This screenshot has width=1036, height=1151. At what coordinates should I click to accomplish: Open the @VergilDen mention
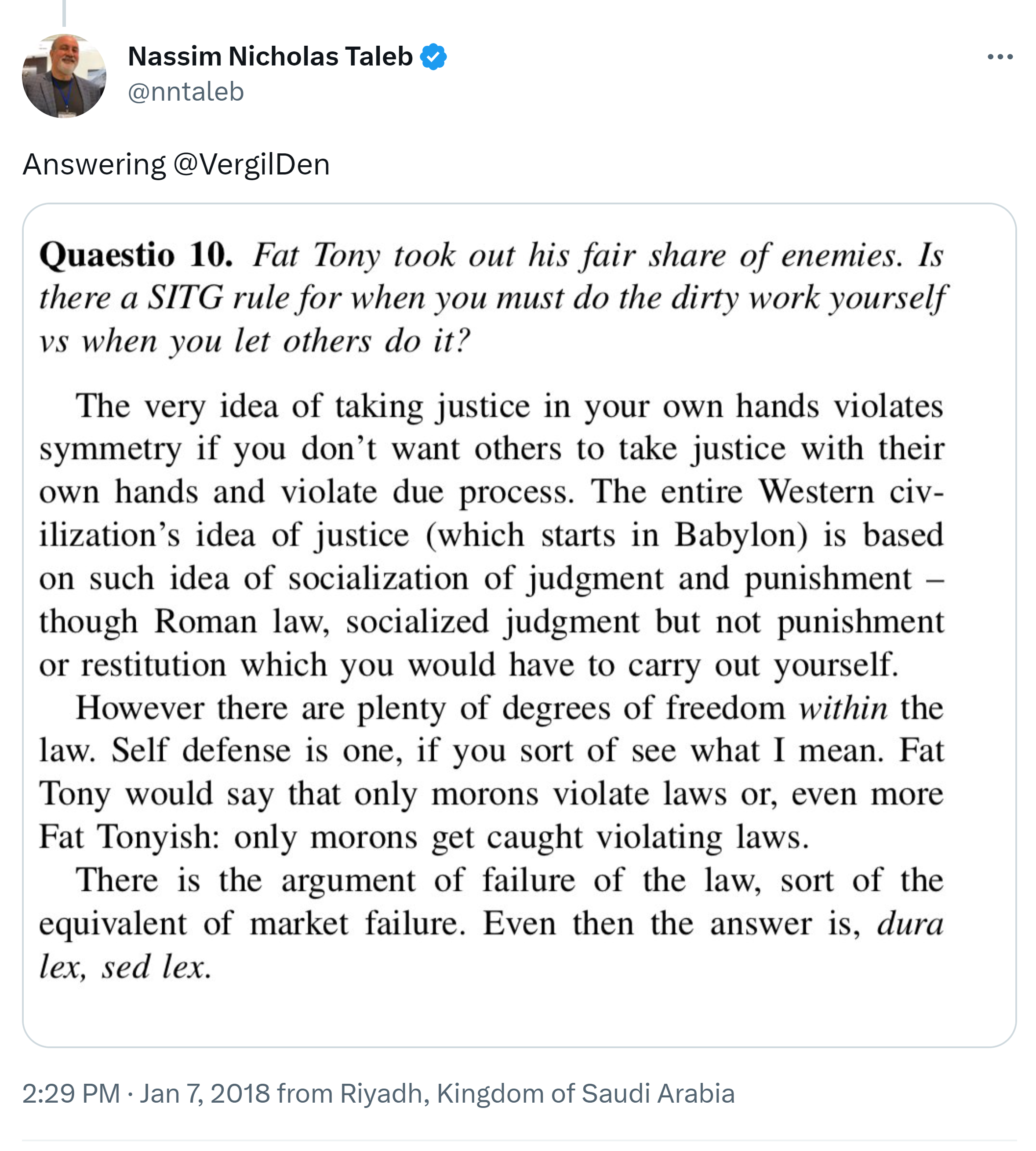coord(251,165)
